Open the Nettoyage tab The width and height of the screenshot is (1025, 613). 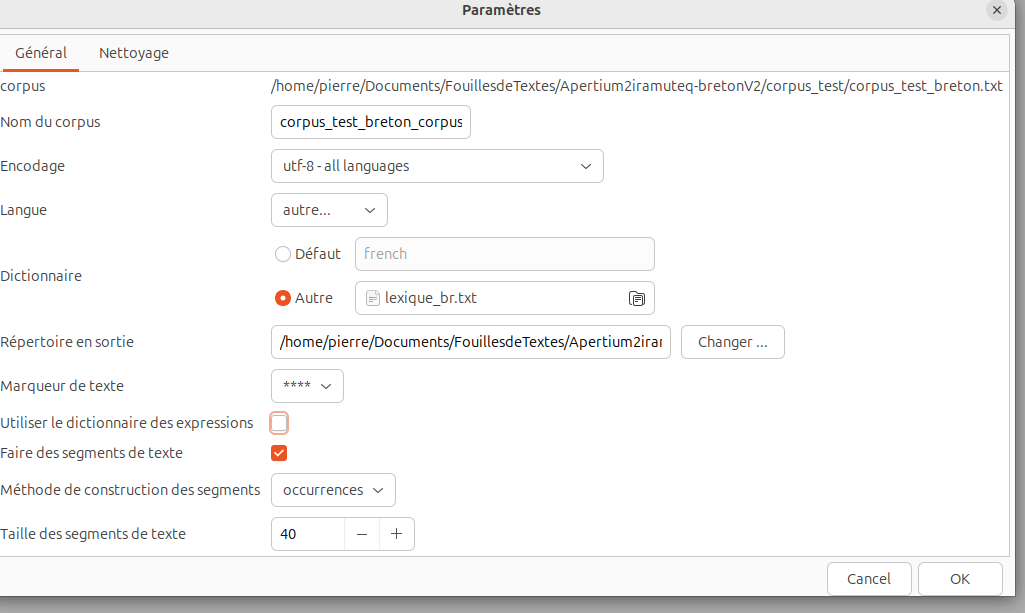pos(134,53)
